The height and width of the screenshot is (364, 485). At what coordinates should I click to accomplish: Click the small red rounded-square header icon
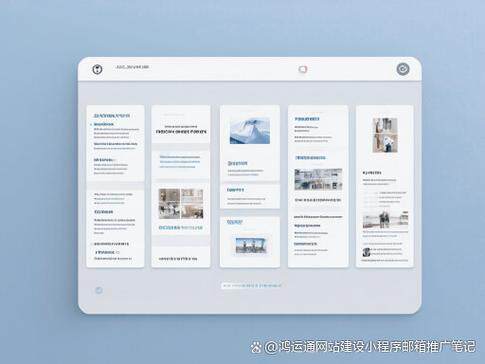(x=303, y=69)
